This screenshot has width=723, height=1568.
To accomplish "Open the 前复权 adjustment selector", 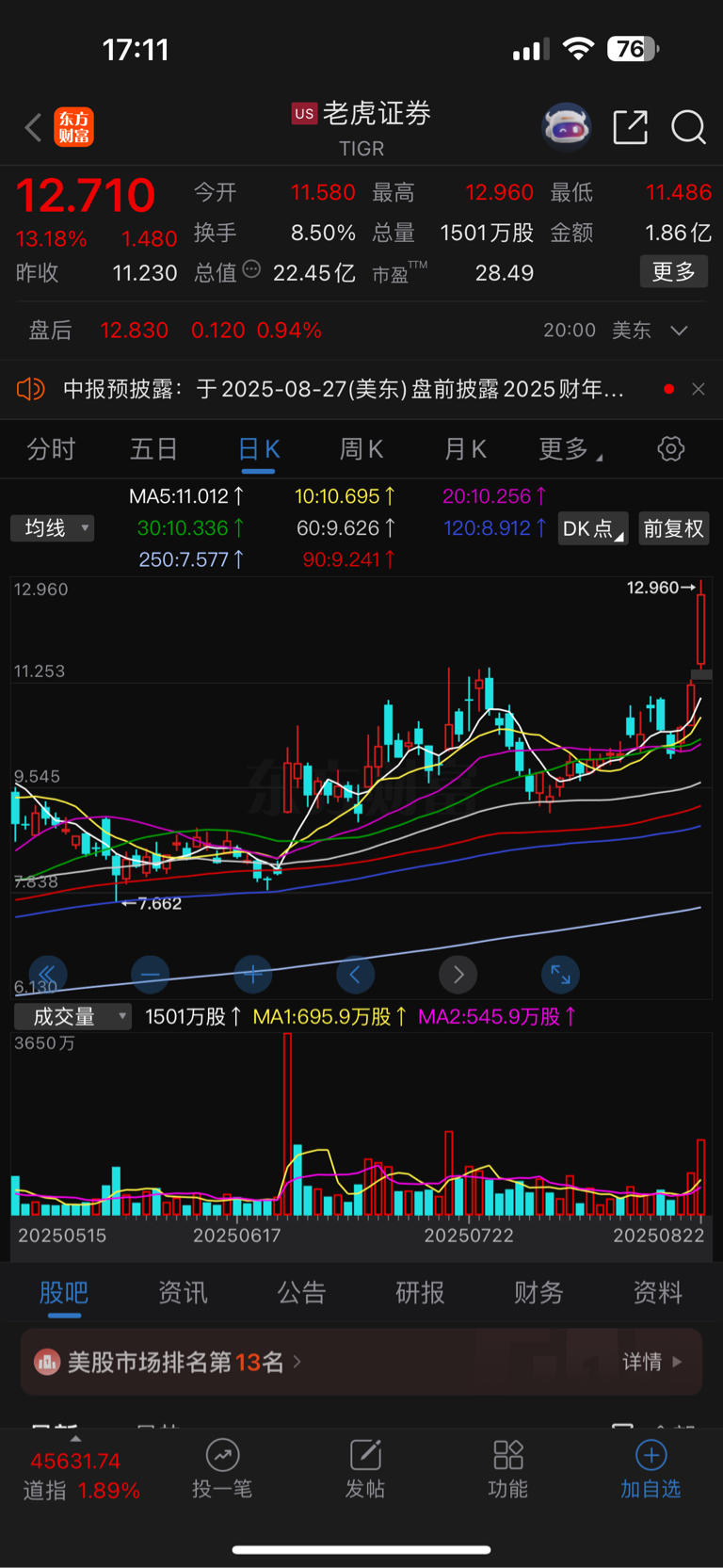I will (x=673, y=528).
